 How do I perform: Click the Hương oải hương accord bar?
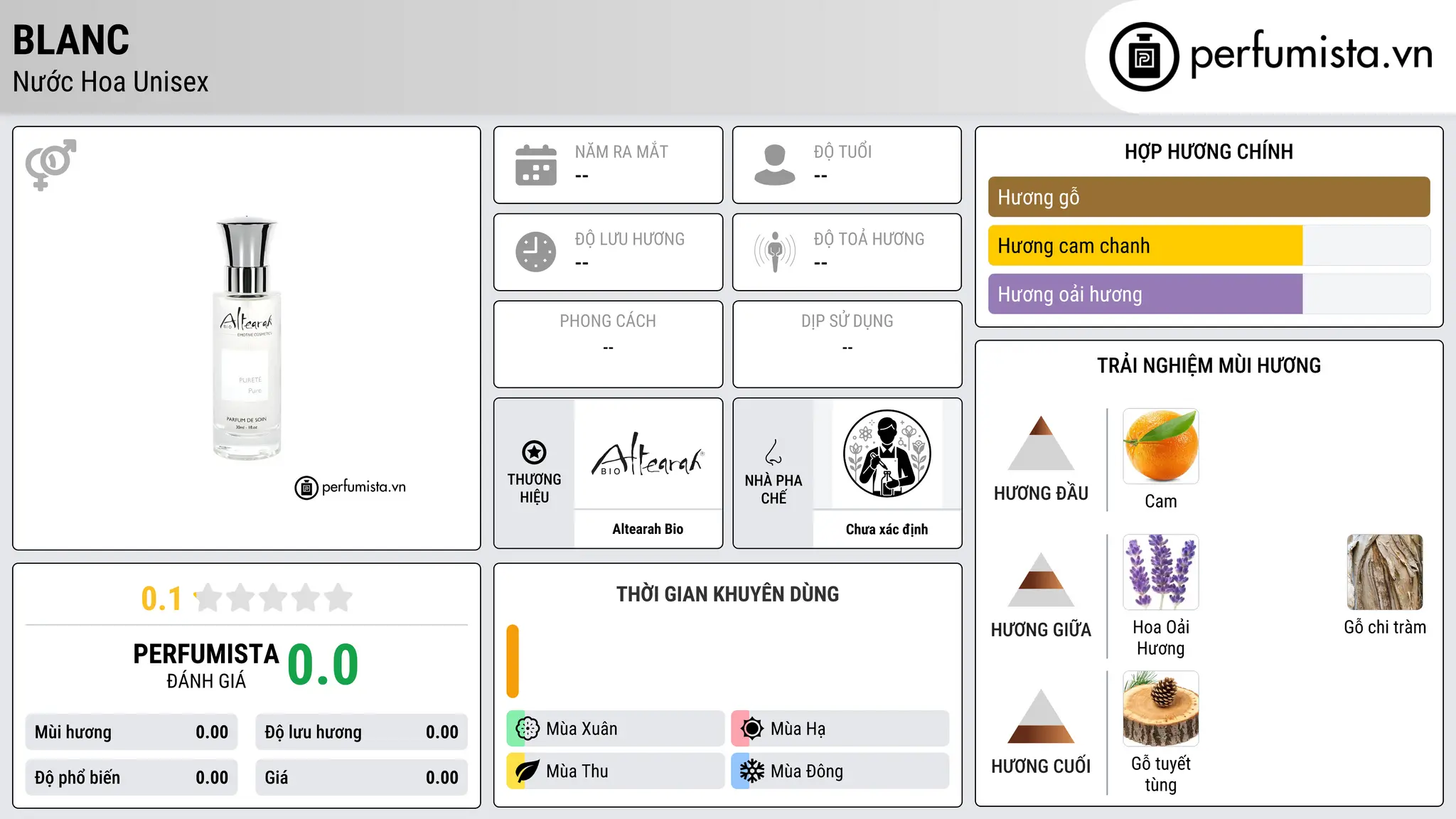(1209, 294)
